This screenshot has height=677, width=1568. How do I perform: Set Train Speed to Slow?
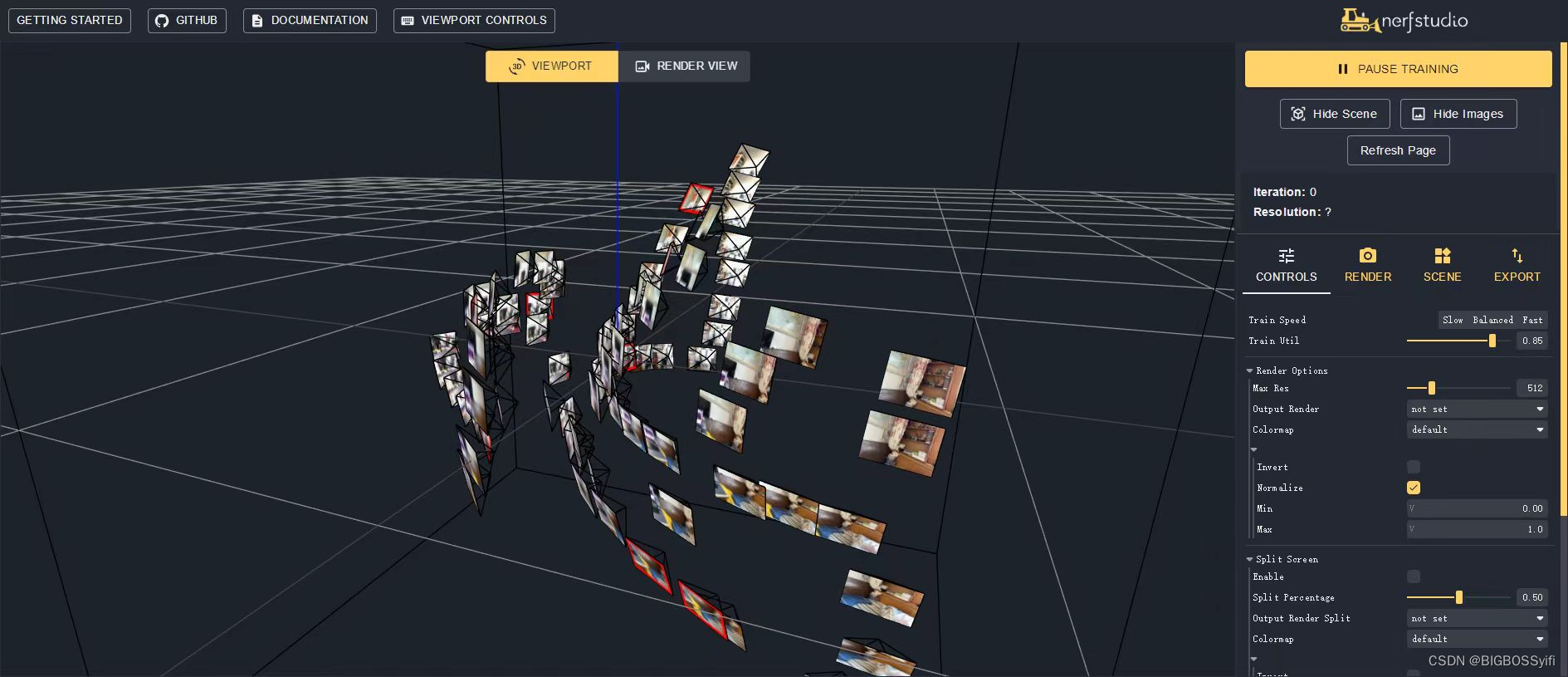(x=1453, y=320)
